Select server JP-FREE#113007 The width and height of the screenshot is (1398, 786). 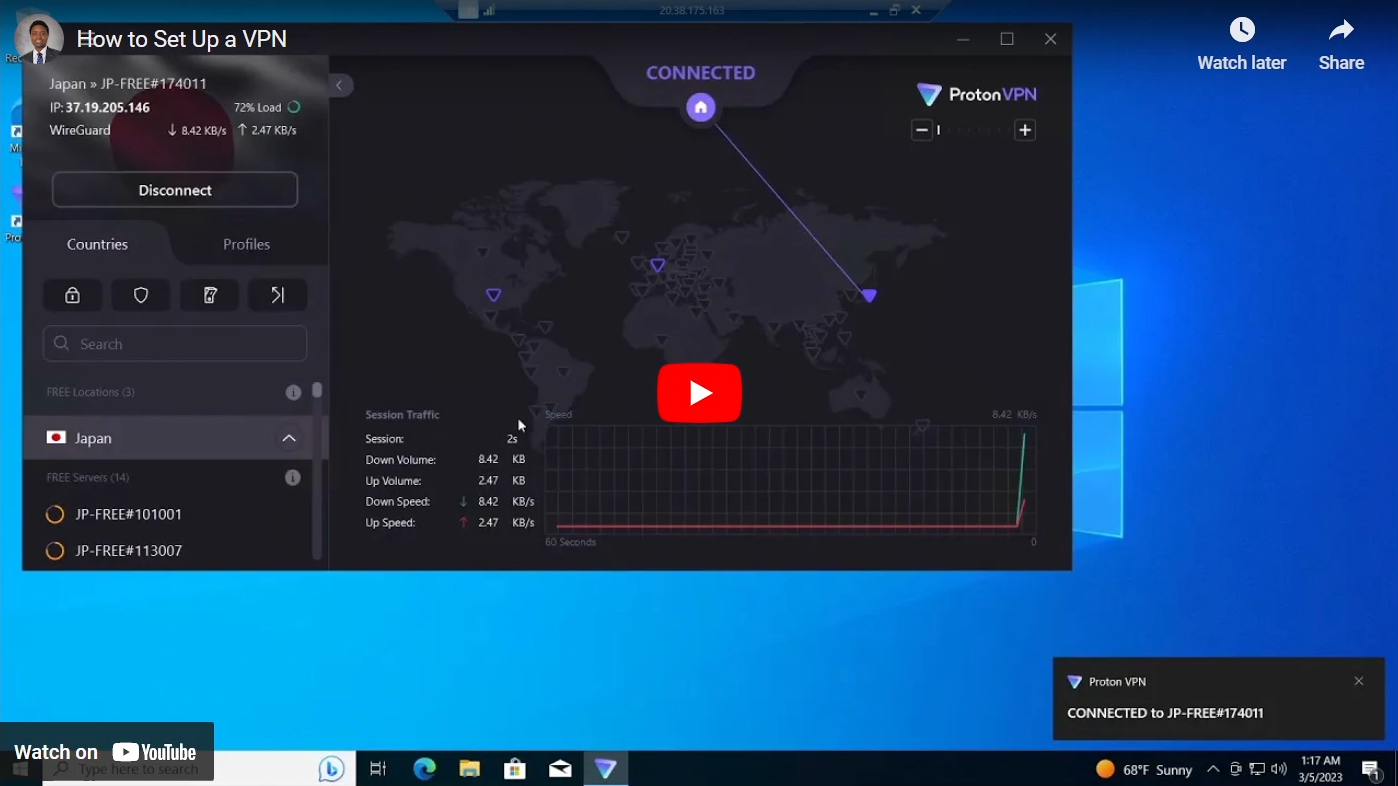(x=127, y=550)
